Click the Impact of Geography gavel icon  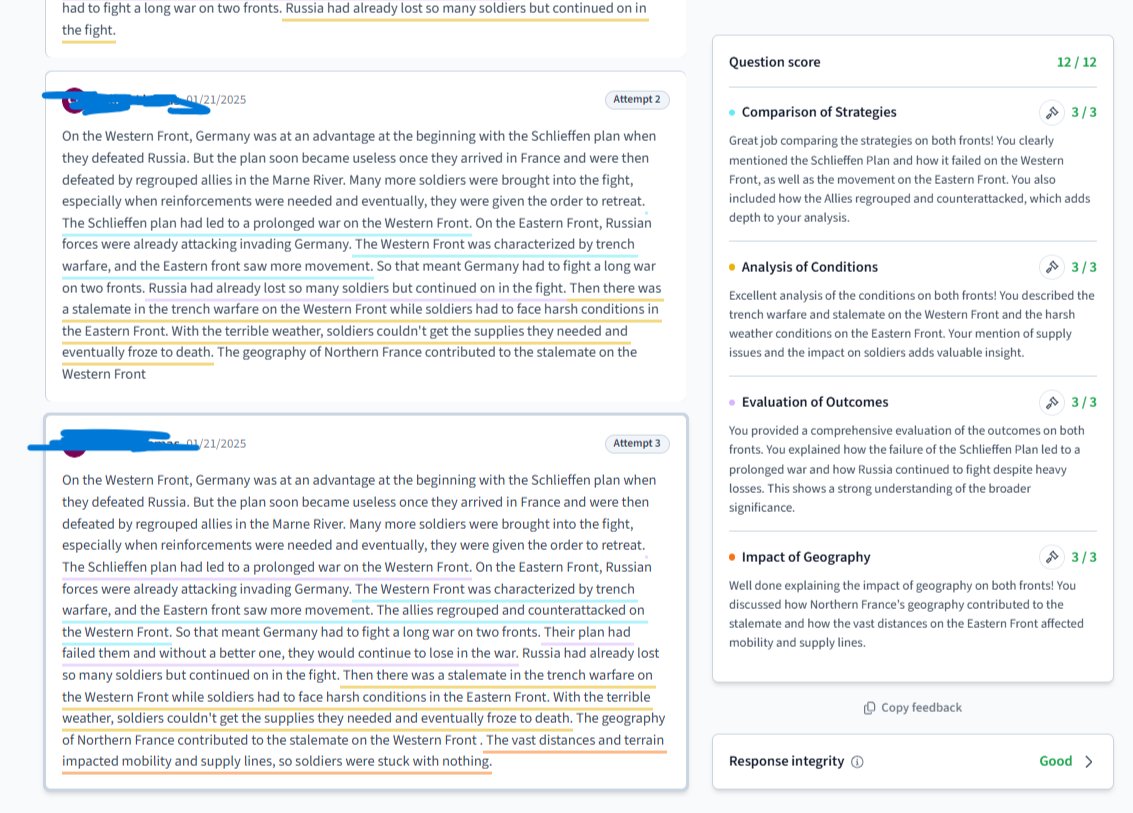tap(1052, 557)
